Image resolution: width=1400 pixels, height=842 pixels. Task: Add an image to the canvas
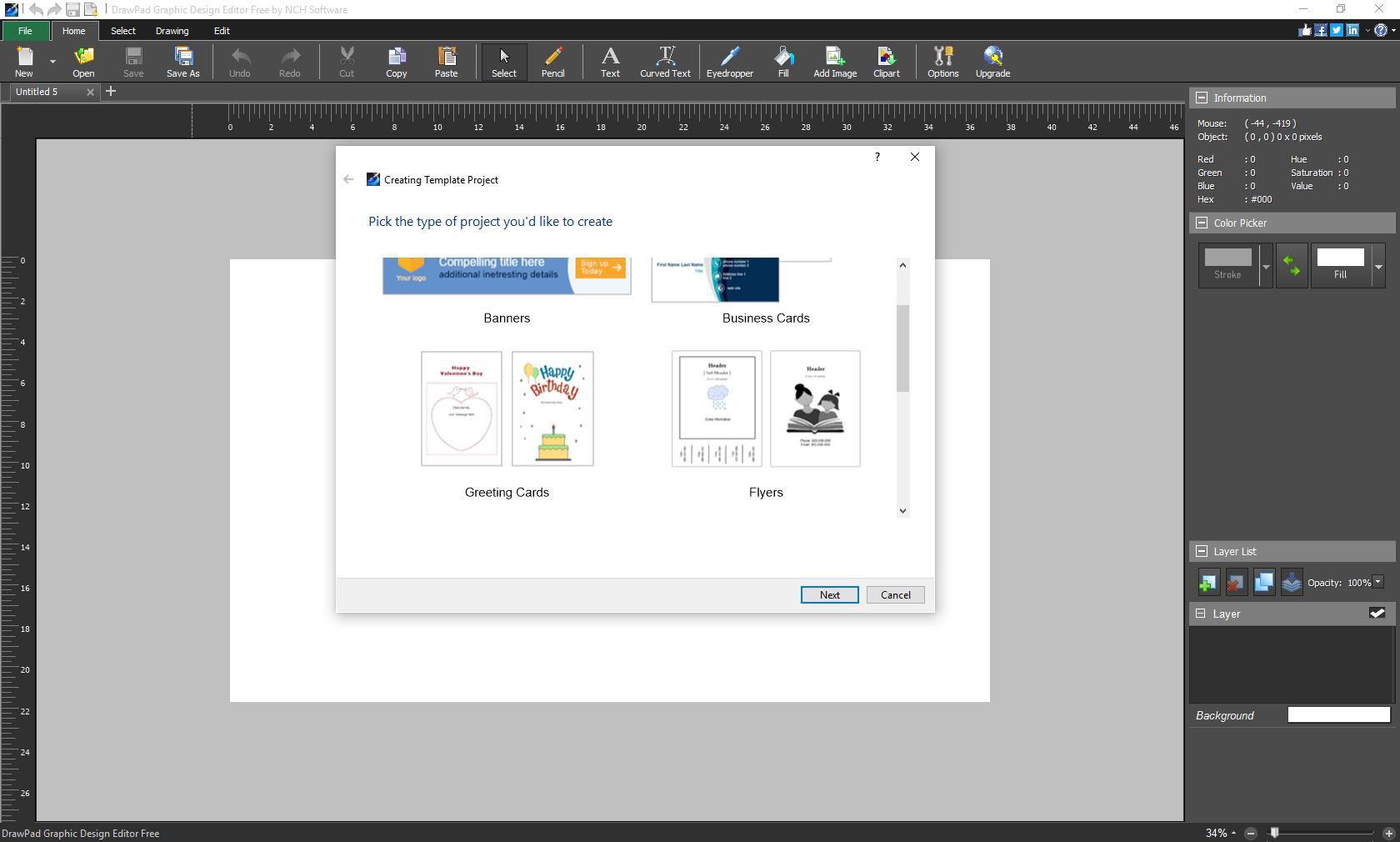point(834,62)
